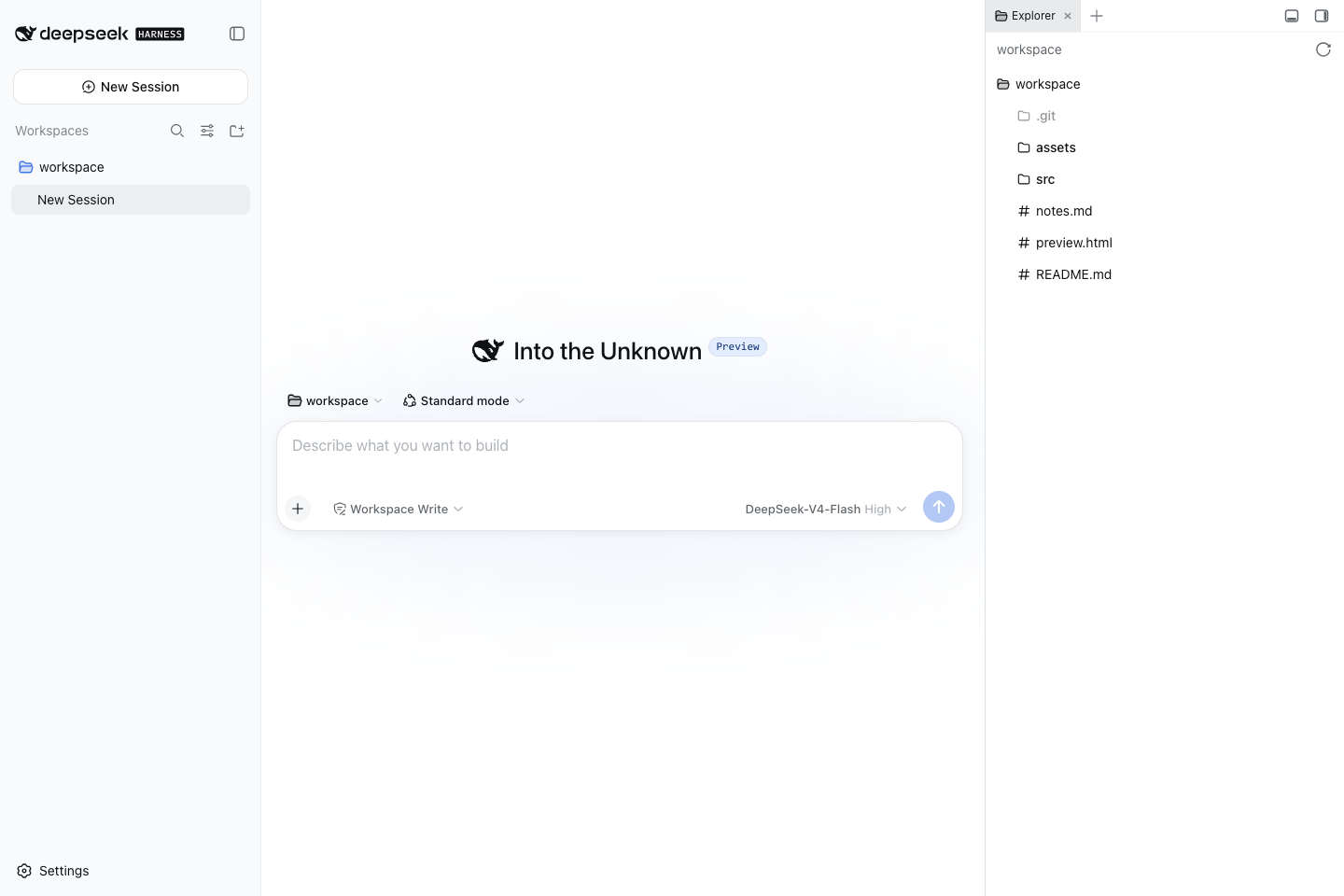Open notes.md in Explorer
Viewport: 1344px width, 896px height.
click(1165, 211)
